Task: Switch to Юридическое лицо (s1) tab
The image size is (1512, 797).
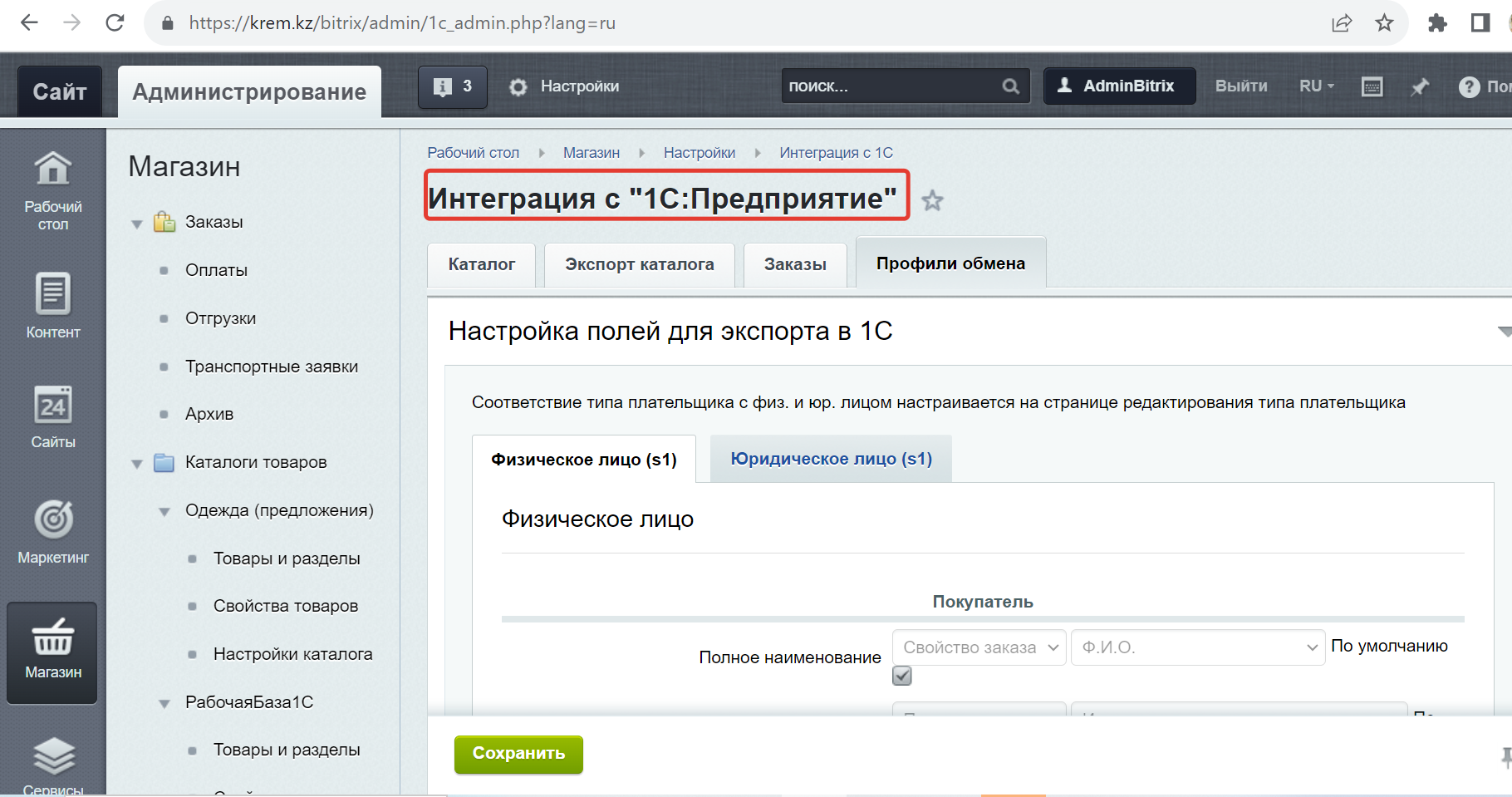Action: click(x=831, y=459)
